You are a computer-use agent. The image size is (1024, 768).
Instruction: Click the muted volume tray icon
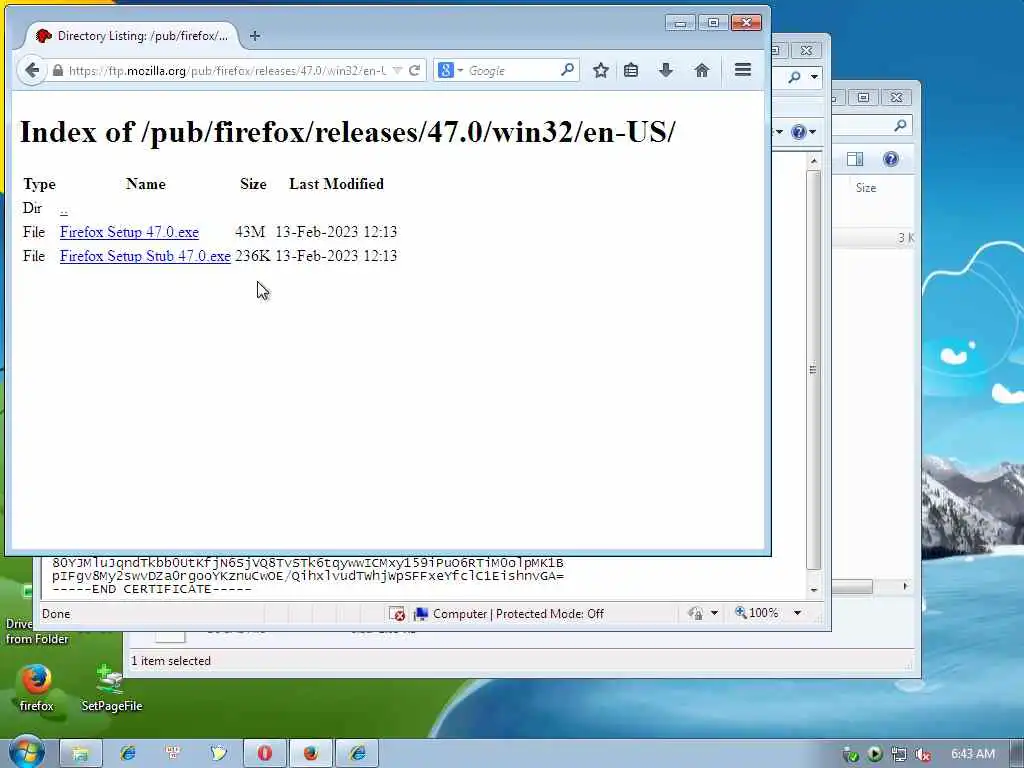(x=923, y=754)
